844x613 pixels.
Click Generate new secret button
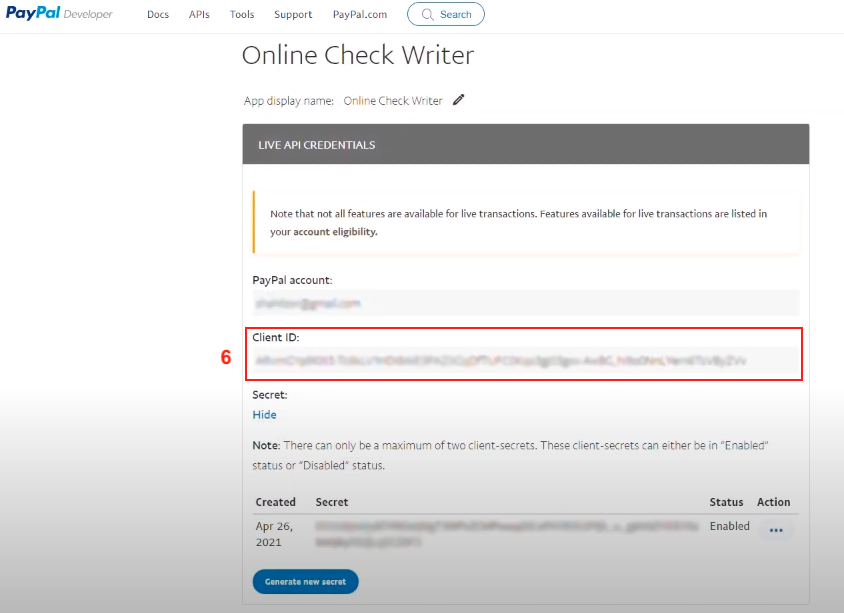click(x=305, y=581)
